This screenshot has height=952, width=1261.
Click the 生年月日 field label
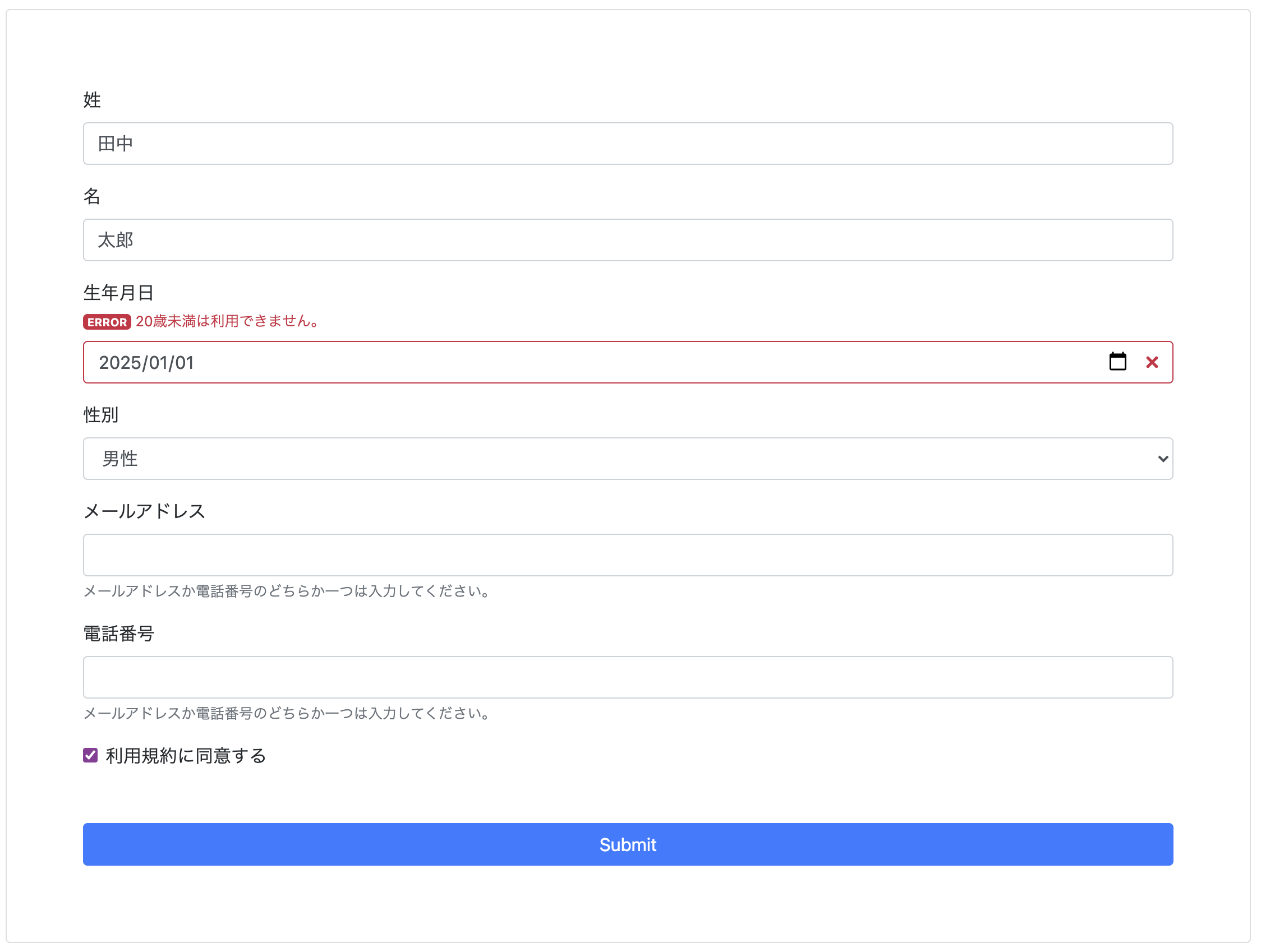coord(118,292)
